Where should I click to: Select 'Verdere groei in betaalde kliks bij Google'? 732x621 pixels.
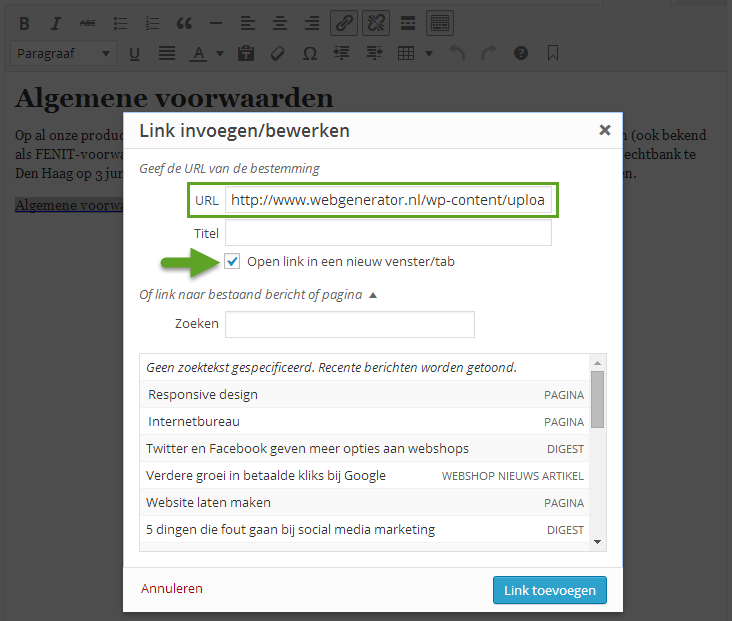pos(365,476)
